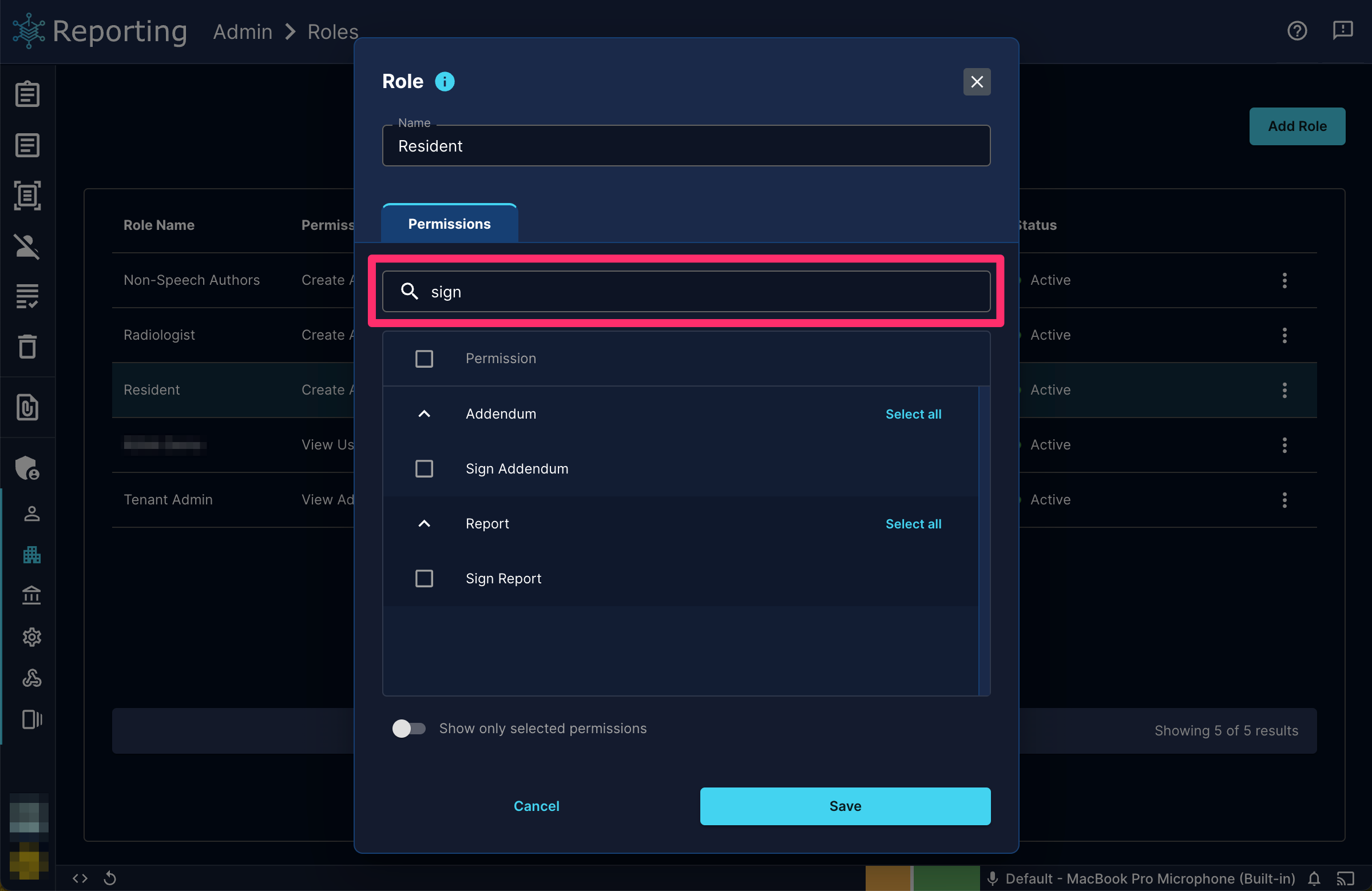
Task: Open more options for blurred-name role
Action: 1284,444
